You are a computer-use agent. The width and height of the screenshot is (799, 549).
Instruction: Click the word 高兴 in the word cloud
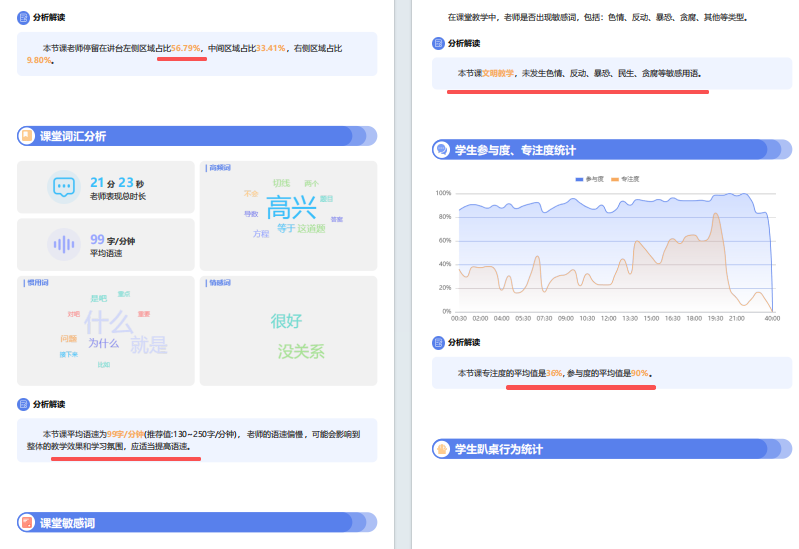pyautogui.click(x=291, y=208)
